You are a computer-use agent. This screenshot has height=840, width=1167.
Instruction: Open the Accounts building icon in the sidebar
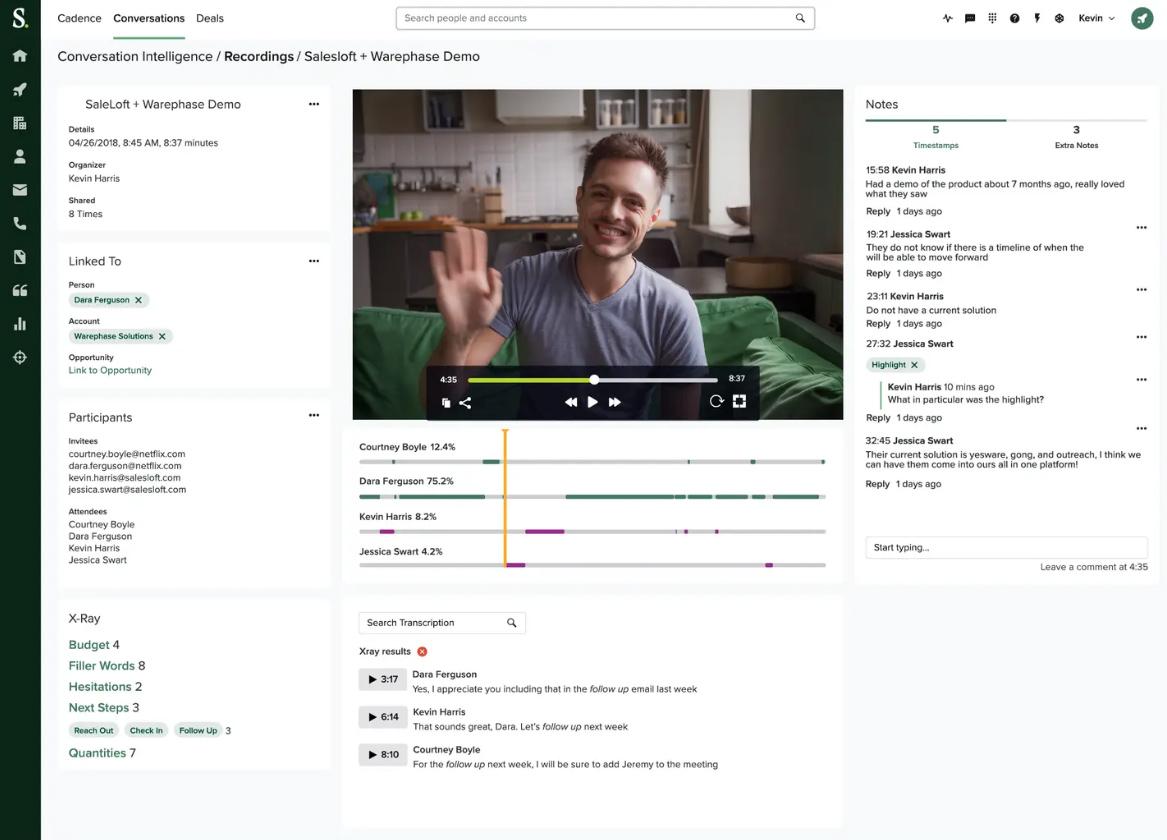click(20, 123)
